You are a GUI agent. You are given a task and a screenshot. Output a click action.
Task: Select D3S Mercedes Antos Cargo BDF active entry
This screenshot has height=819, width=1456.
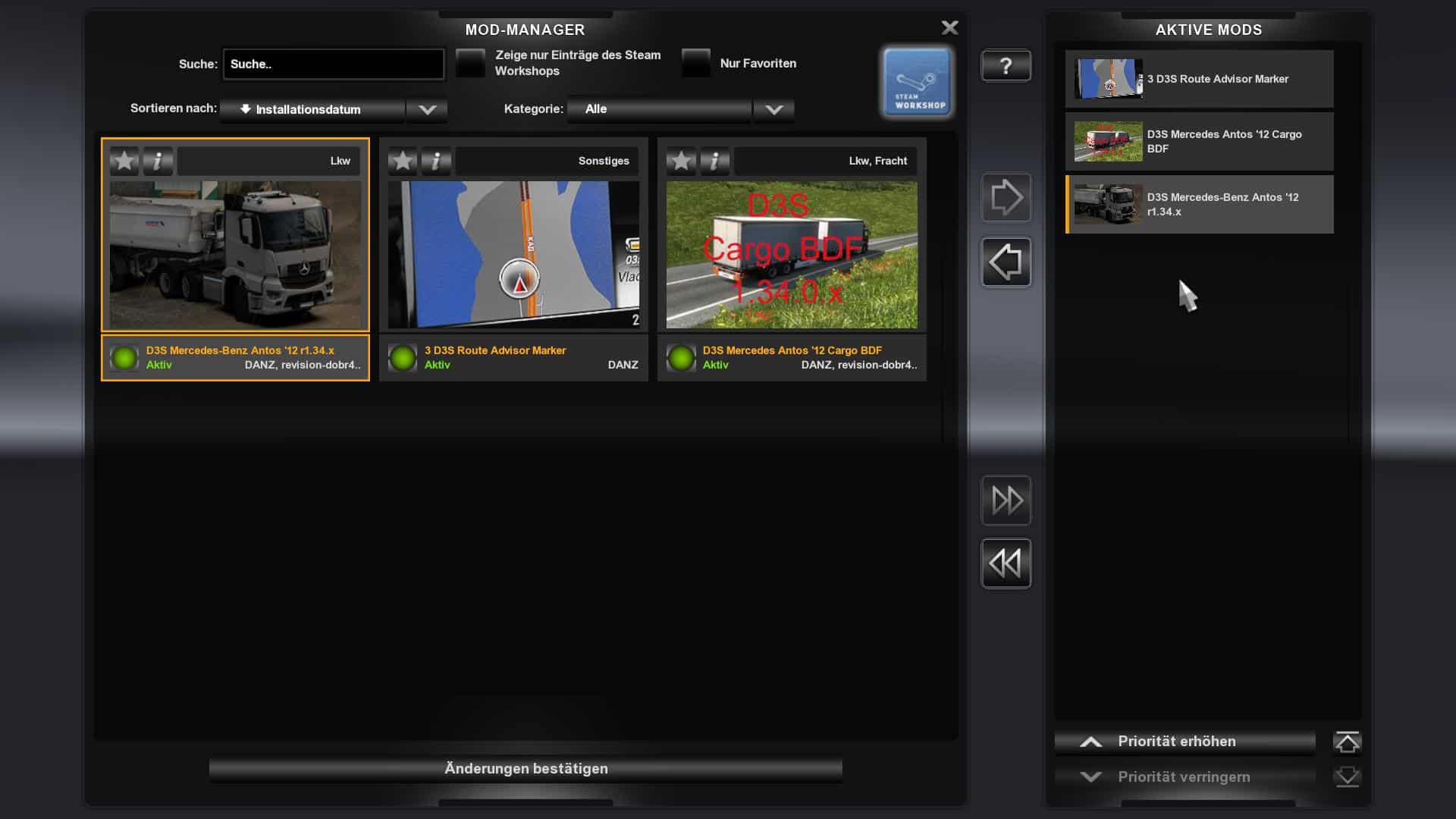1199,142
